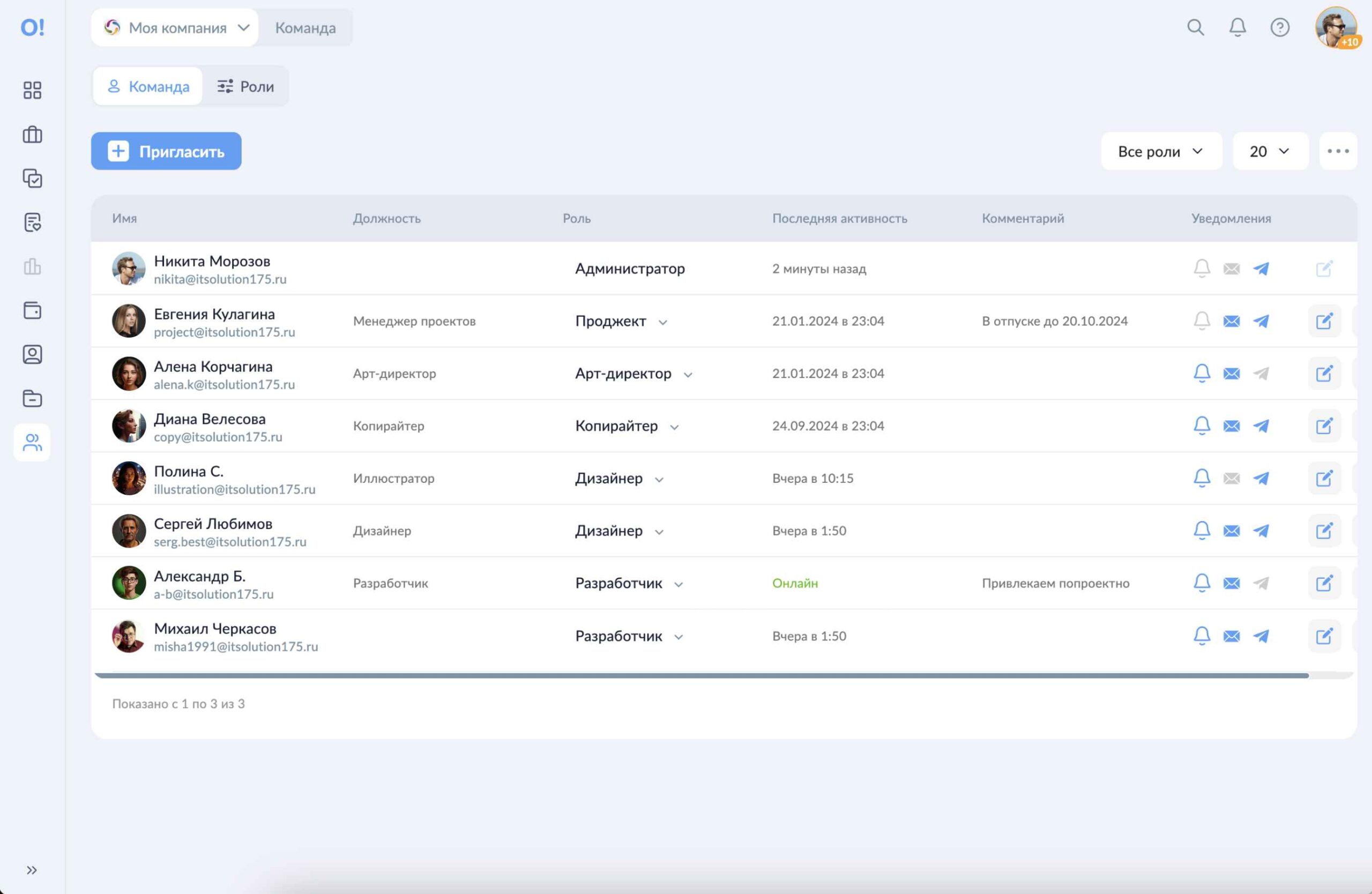
Task: Open the three-dots more options button
Action: click(1338, 151)
